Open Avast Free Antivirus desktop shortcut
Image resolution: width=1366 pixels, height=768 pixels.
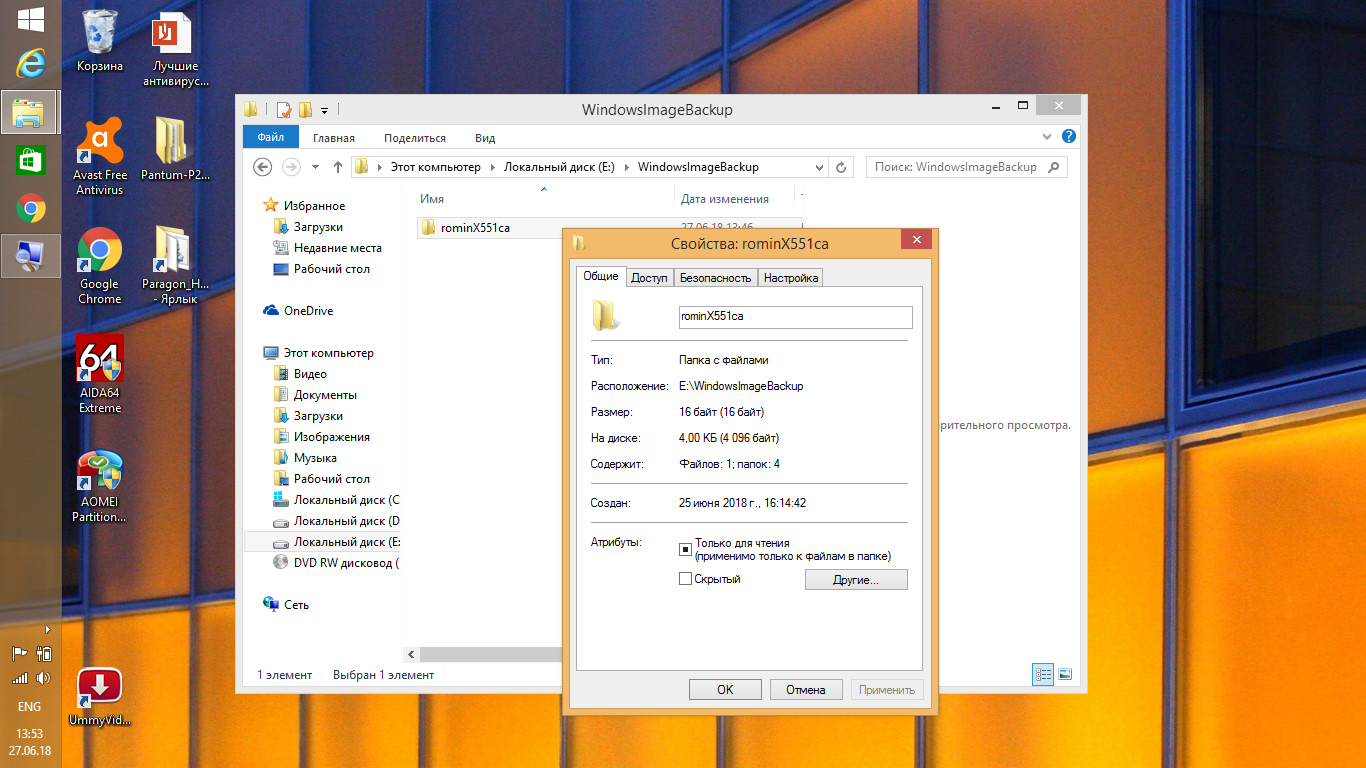pos(100,143)
